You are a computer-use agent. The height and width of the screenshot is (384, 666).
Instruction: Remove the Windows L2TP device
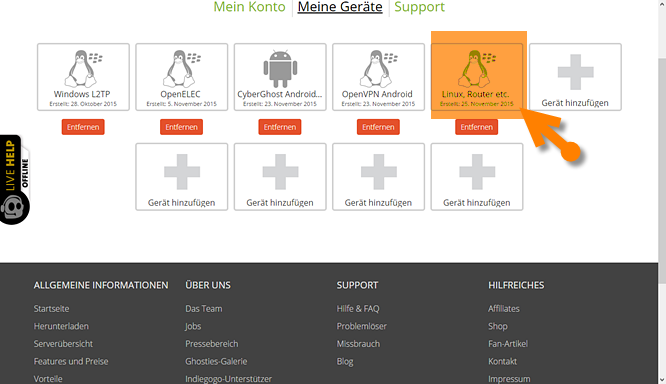pos(83,127)
